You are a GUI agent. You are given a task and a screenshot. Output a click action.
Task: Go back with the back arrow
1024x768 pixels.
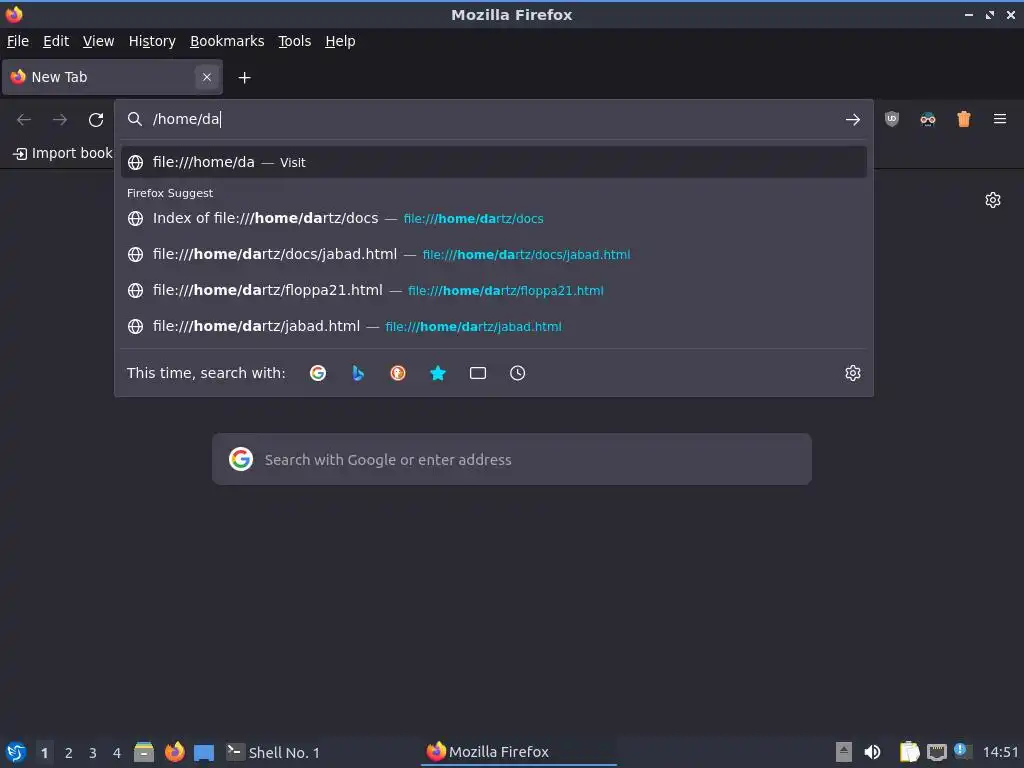(24, 120)
